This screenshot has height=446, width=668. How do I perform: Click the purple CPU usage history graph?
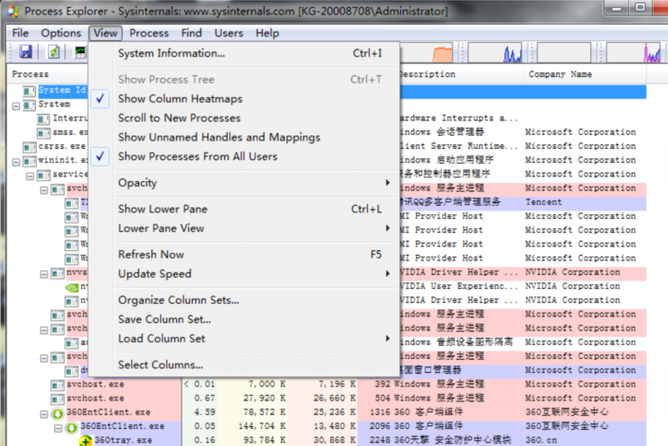point(514,52)
